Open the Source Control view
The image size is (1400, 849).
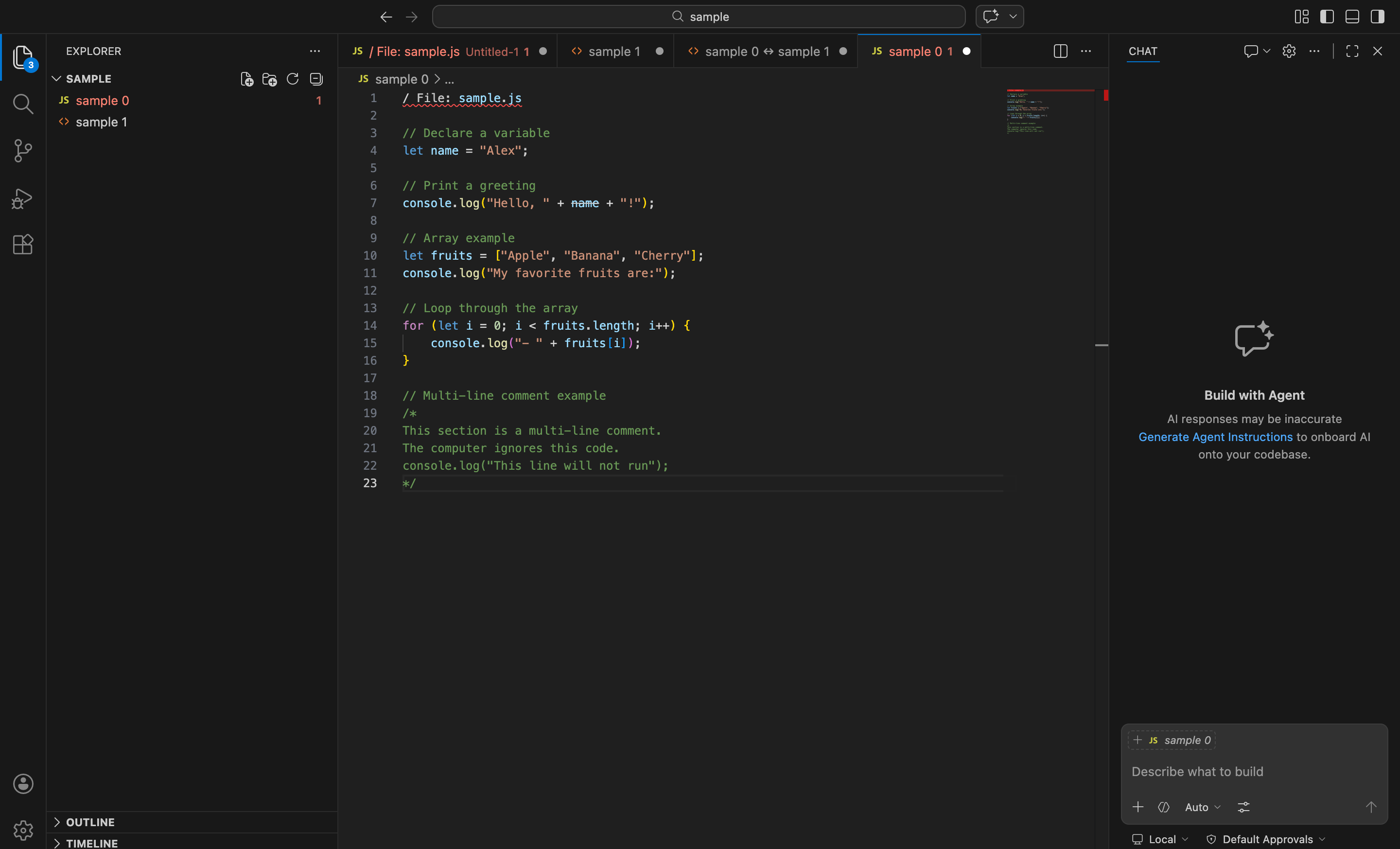click(x=23, y=151)
